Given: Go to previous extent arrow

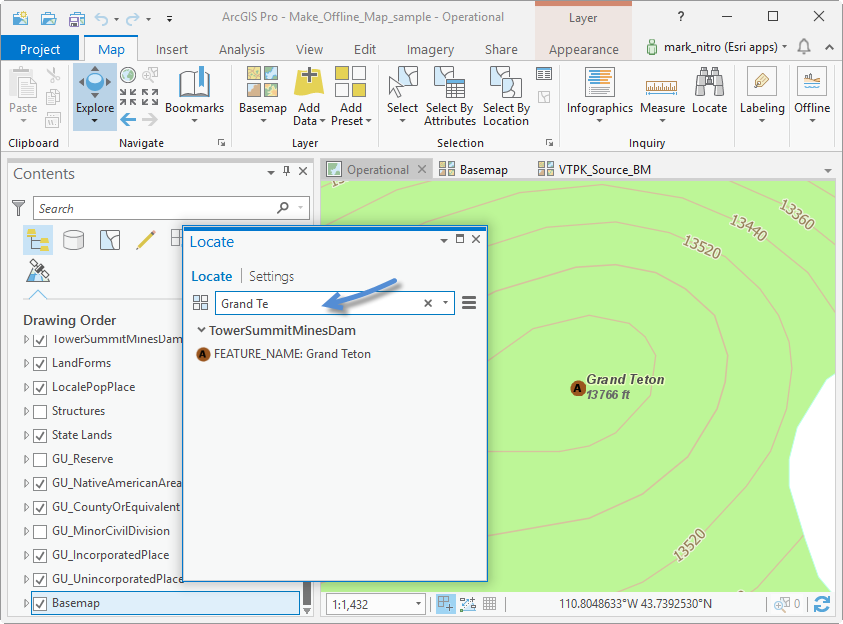Looking at the screenshot, I should point(128,119).
